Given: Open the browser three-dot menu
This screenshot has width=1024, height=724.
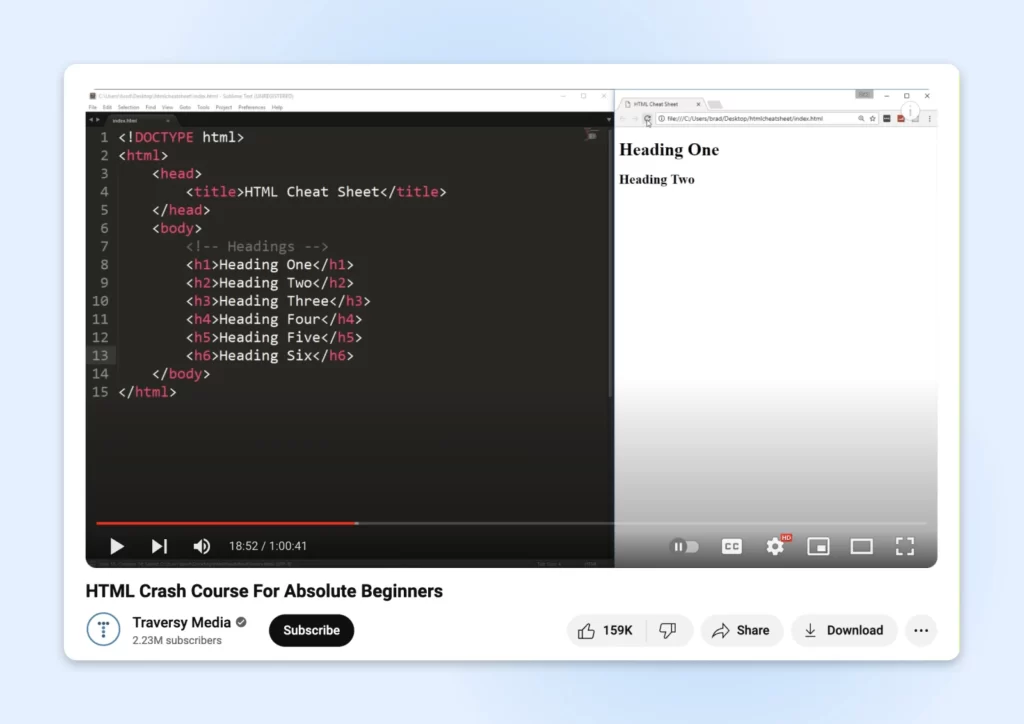Looking at the screenshot, I should pos(929,119).
